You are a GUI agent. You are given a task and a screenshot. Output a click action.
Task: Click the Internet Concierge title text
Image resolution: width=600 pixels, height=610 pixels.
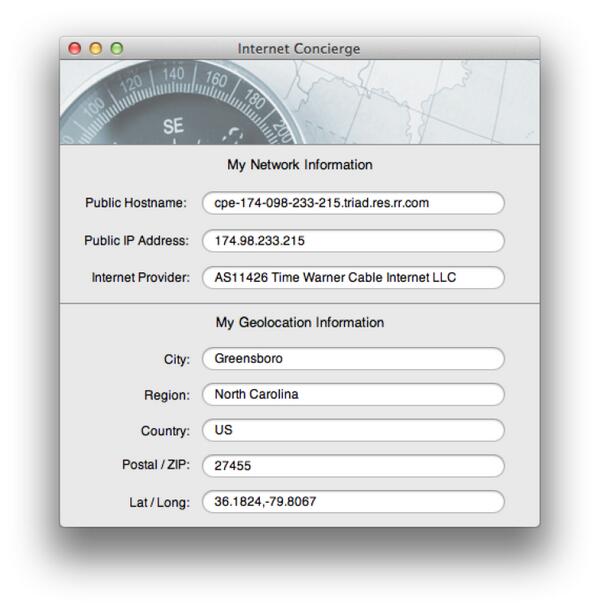click(x=299, y=49)
